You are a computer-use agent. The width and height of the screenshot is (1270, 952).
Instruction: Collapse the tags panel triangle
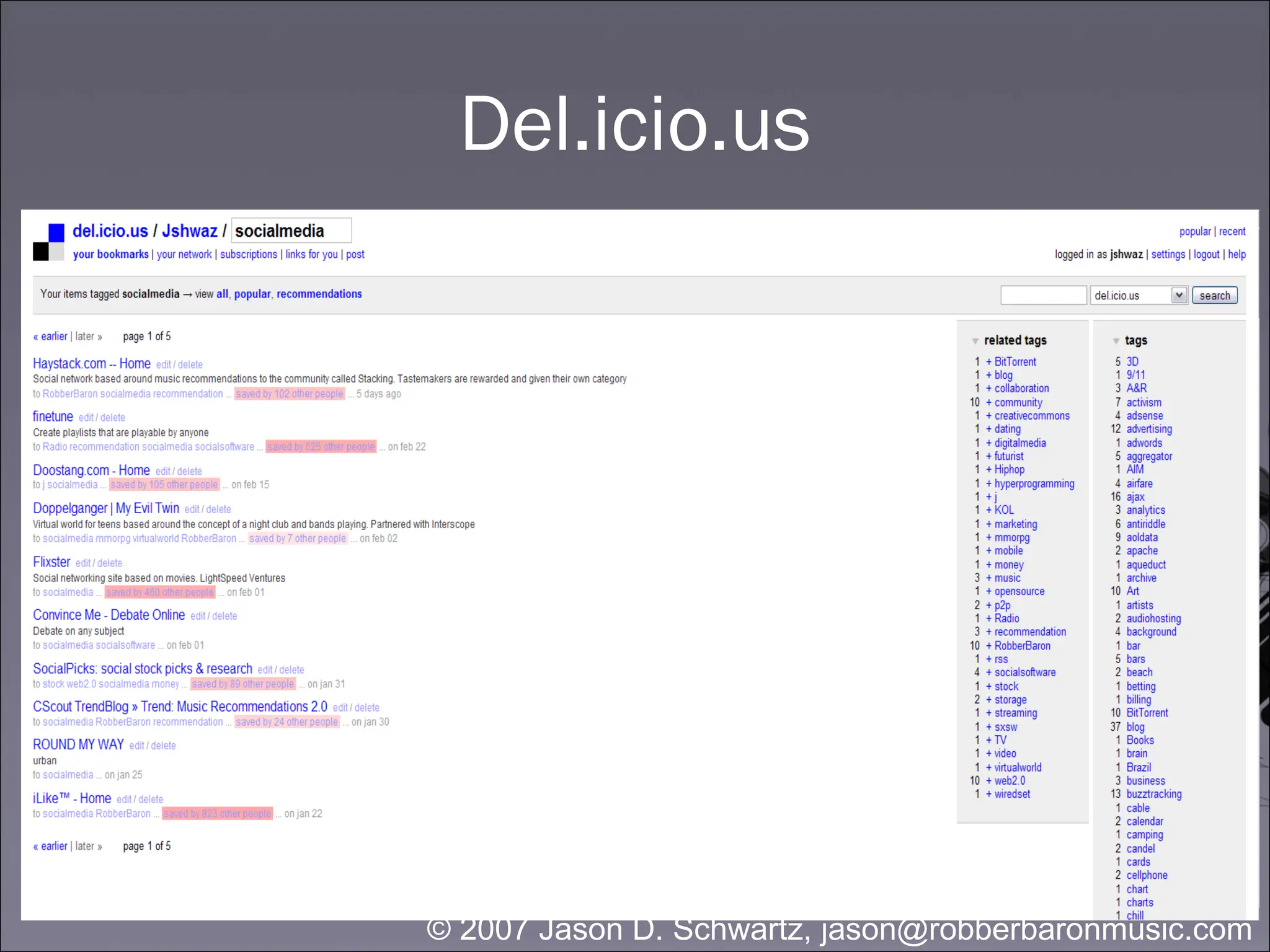click(1116, 341)
